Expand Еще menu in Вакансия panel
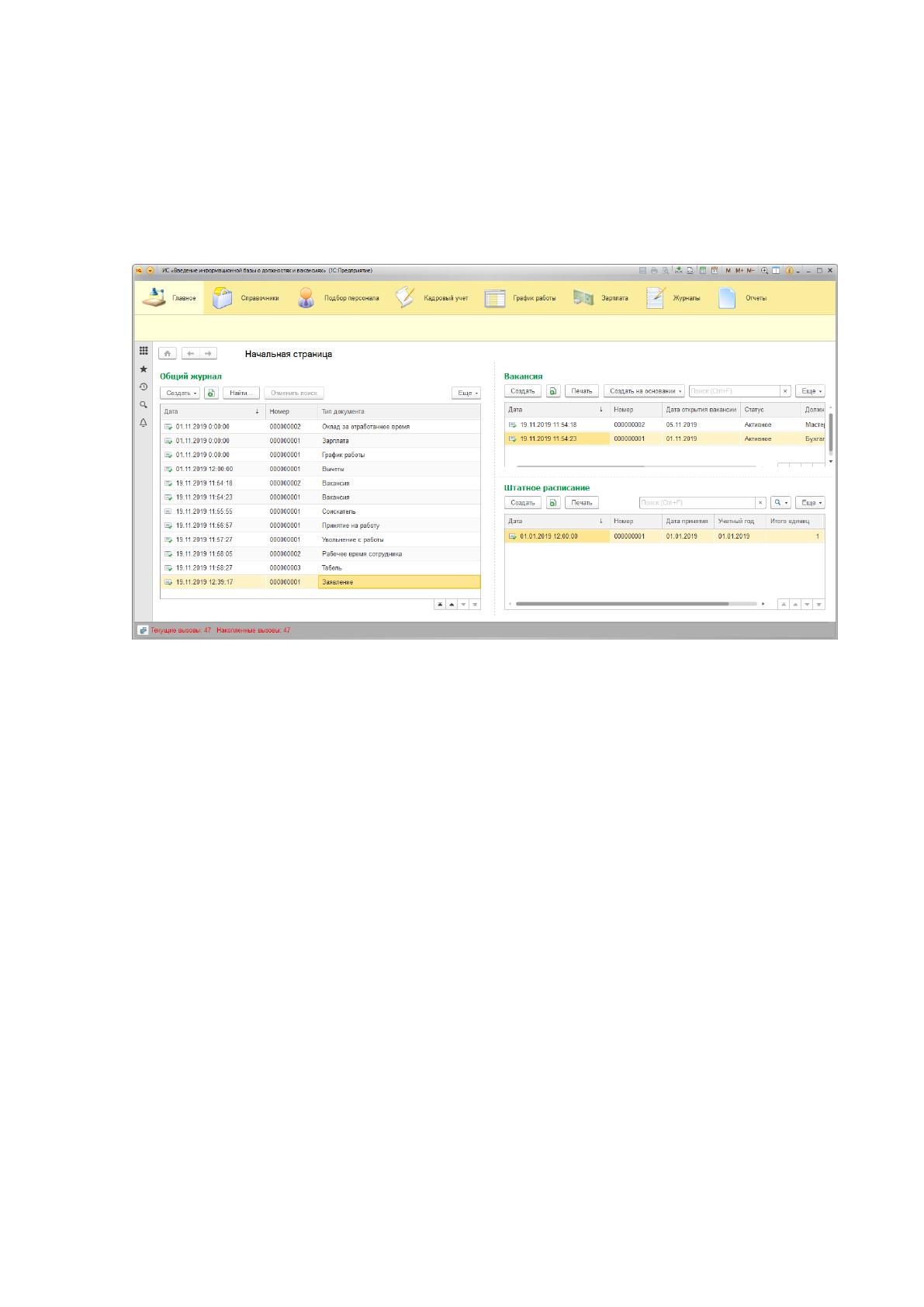Screen dimensions: 924x1307 810,391
